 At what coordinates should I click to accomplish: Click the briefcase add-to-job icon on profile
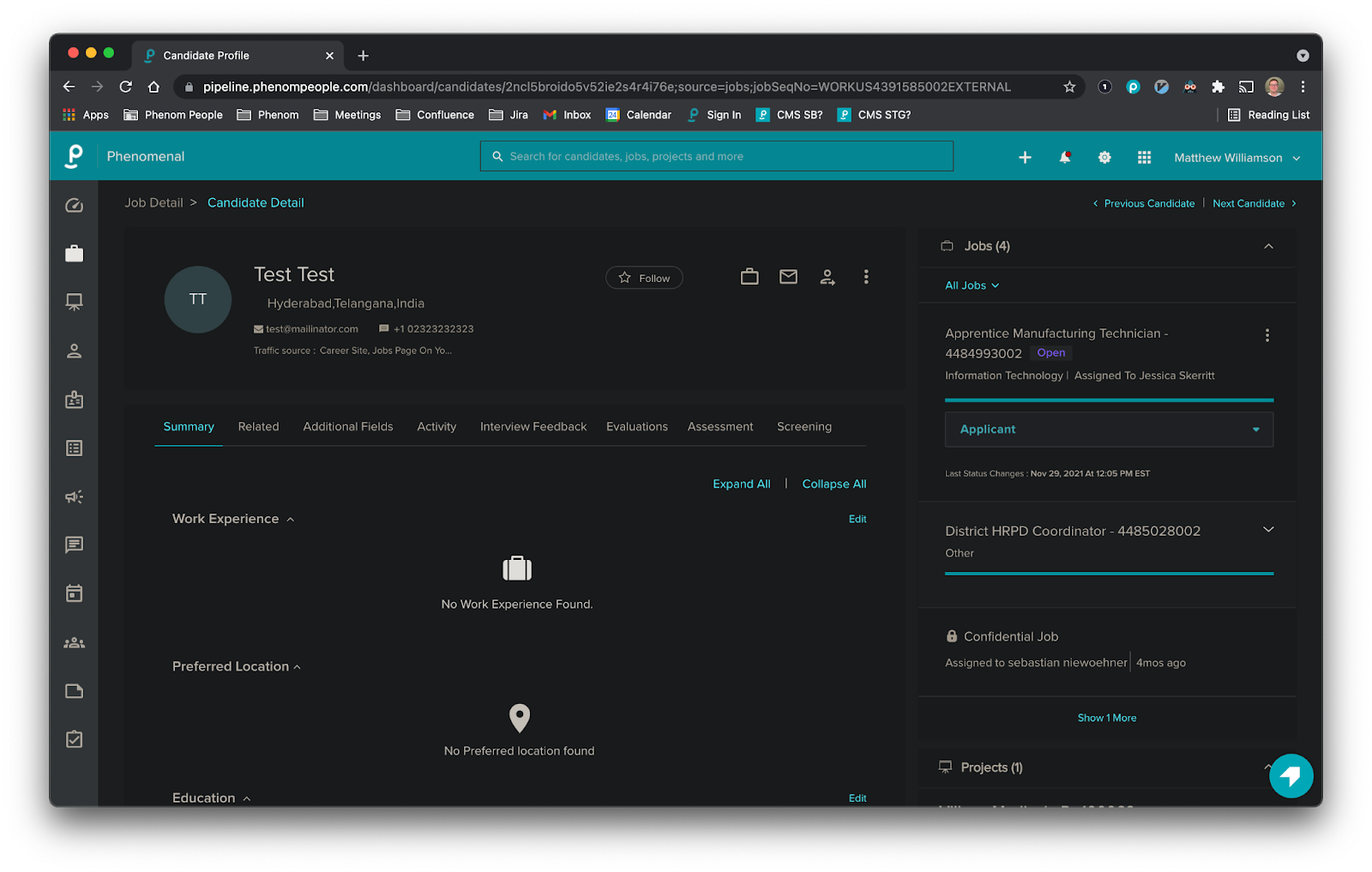(x=749, y=276)
